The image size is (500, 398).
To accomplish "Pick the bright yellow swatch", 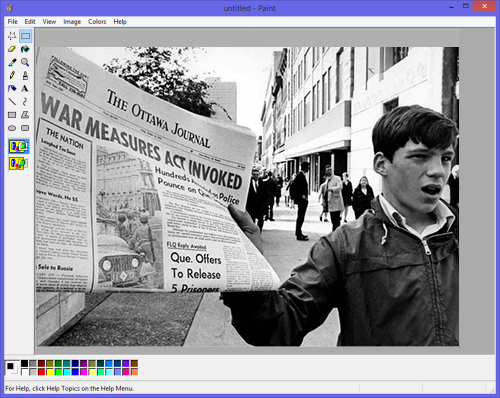I will [50, 372].
